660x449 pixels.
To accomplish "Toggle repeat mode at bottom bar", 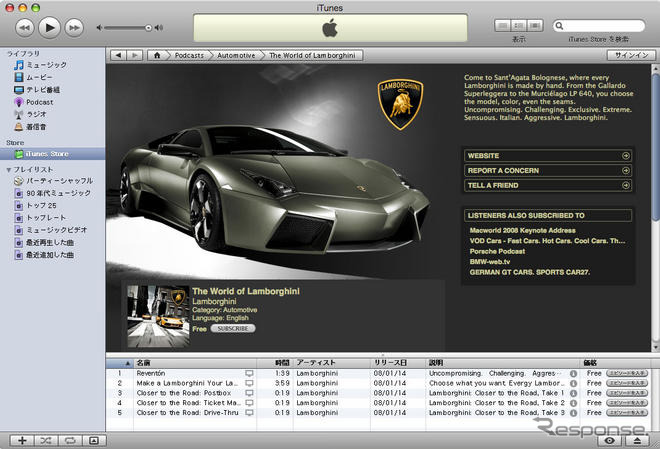I will [70, 440].
